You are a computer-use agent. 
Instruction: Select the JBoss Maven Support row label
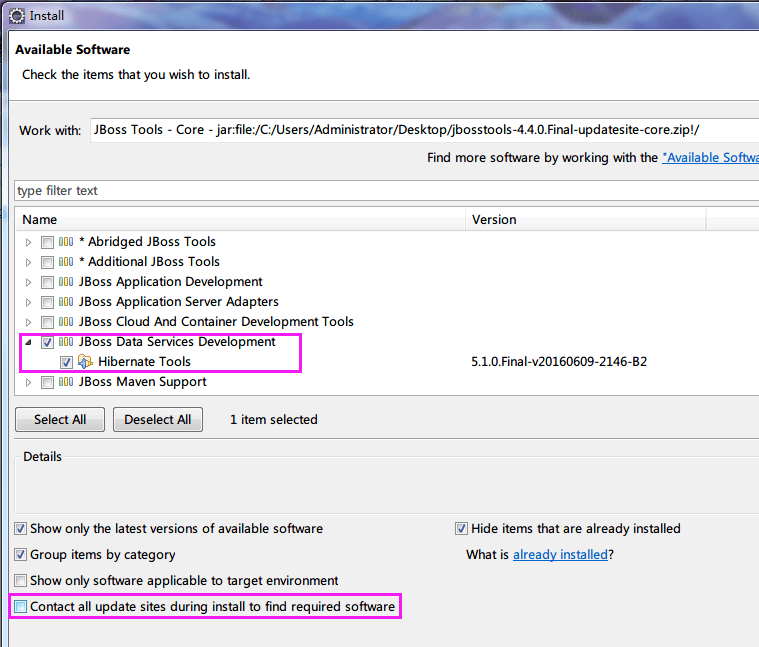coord(143,382)
